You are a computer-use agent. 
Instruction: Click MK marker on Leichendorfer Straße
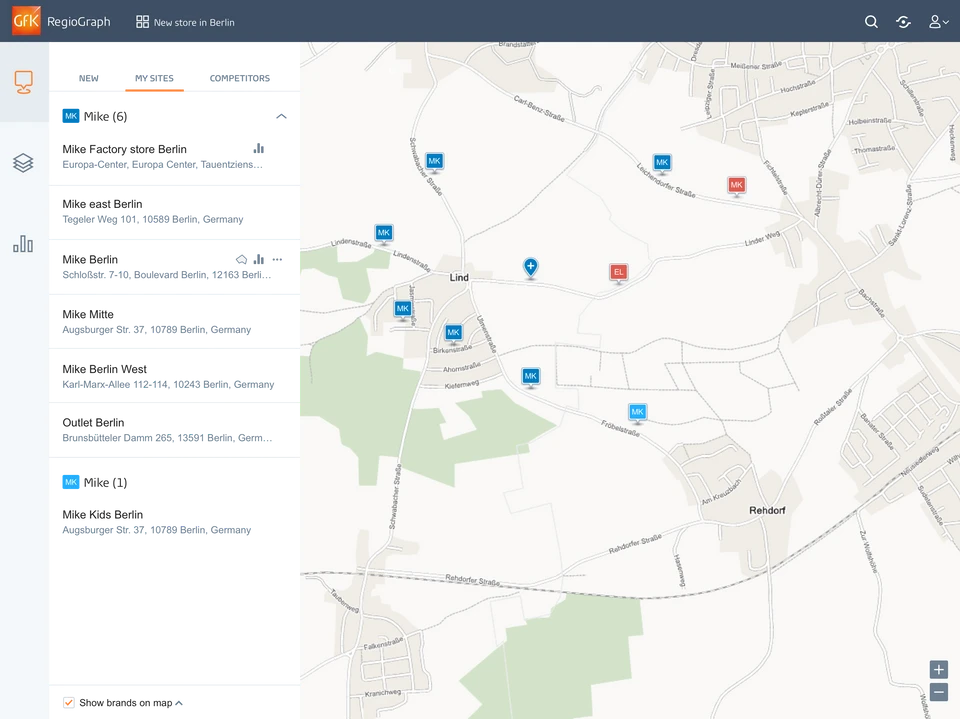tap(662, 164)
